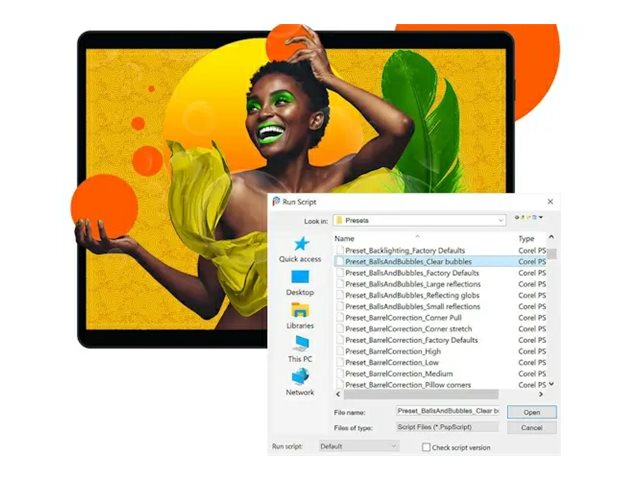Screen dimensions: 640x480
Task: Click the Cancel button
Action: [x=531, y=427]
